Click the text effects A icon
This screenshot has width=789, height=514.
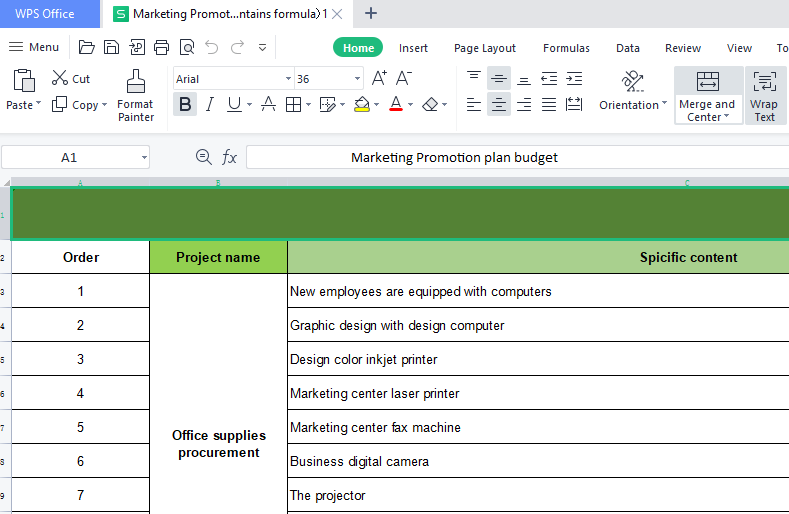268,104
